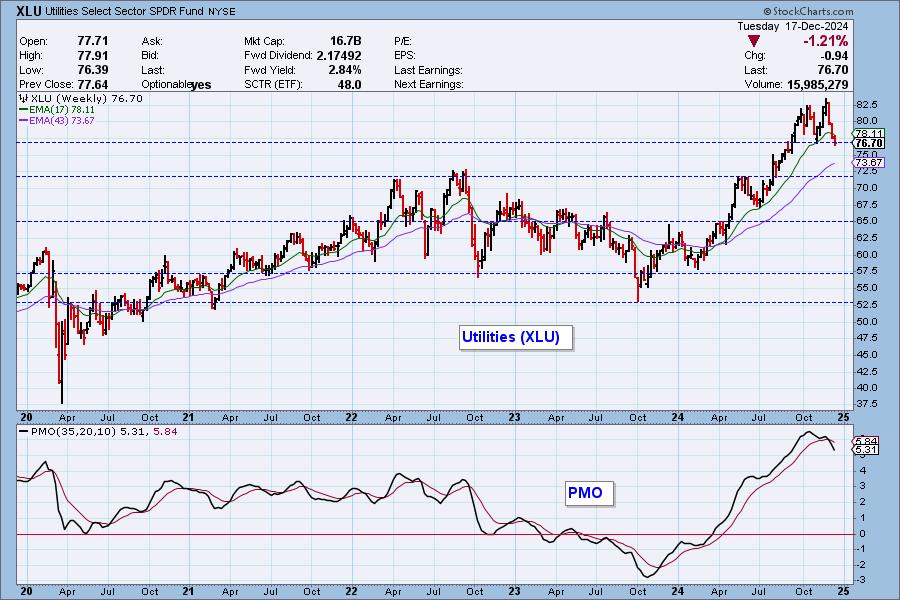The height and width of the screenshot is (600, 900).
Task: Click the Utilities (XLU) annotation box
Action: (516, 337)
